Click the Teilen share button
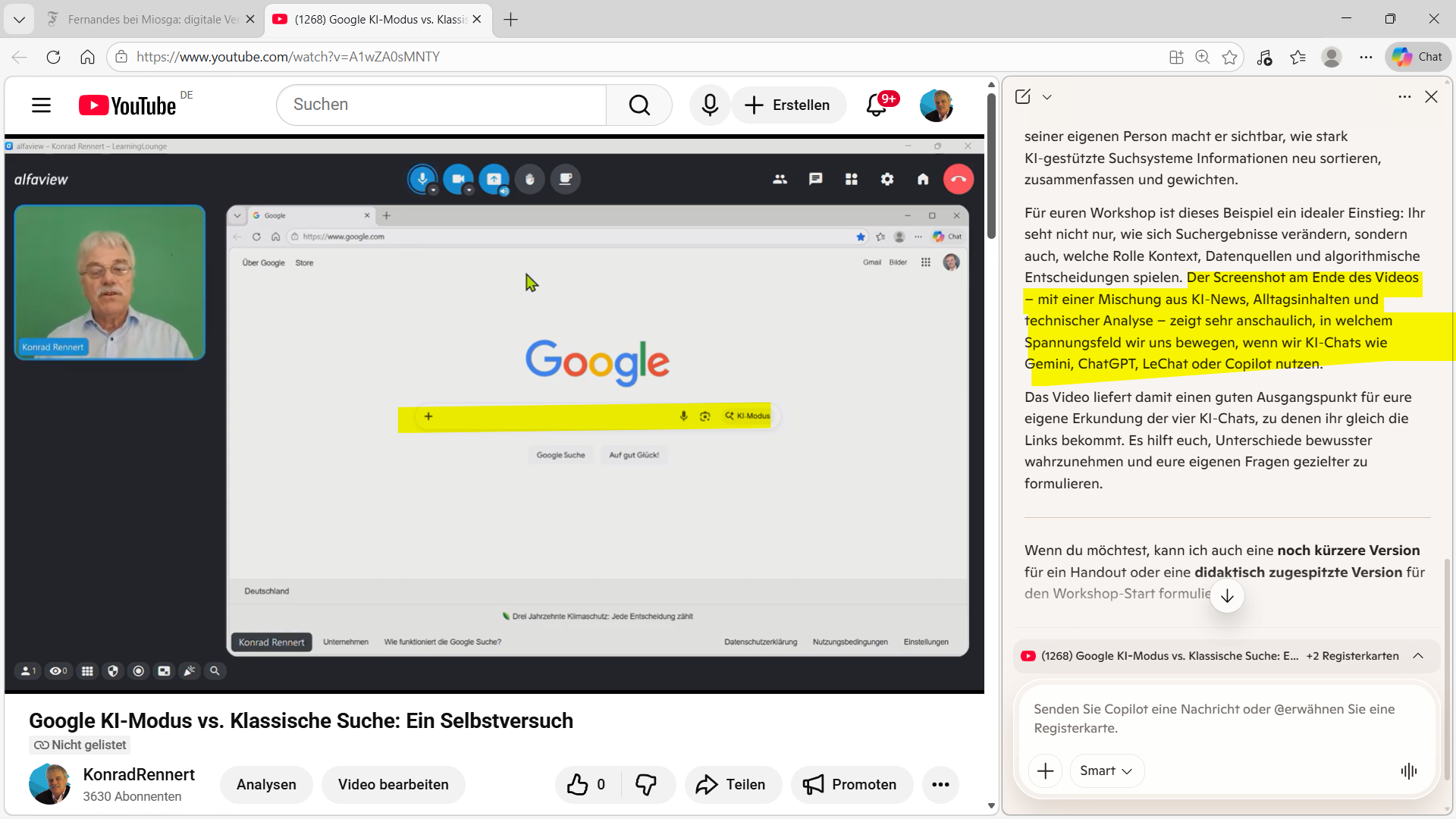The image size is (1456, 819). 731,785
